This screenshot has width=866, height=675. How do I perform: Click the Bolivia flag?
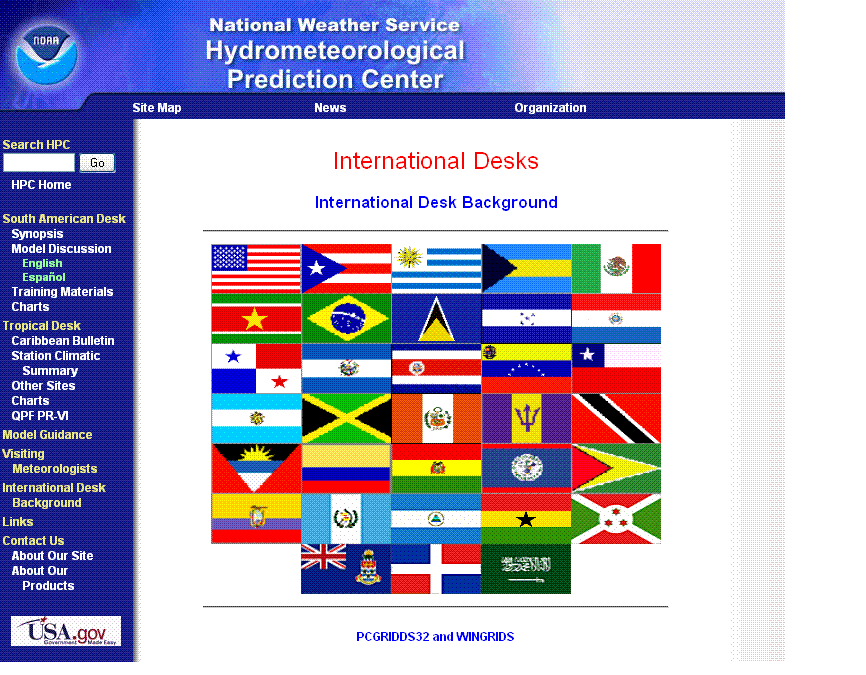coord(436,468)
